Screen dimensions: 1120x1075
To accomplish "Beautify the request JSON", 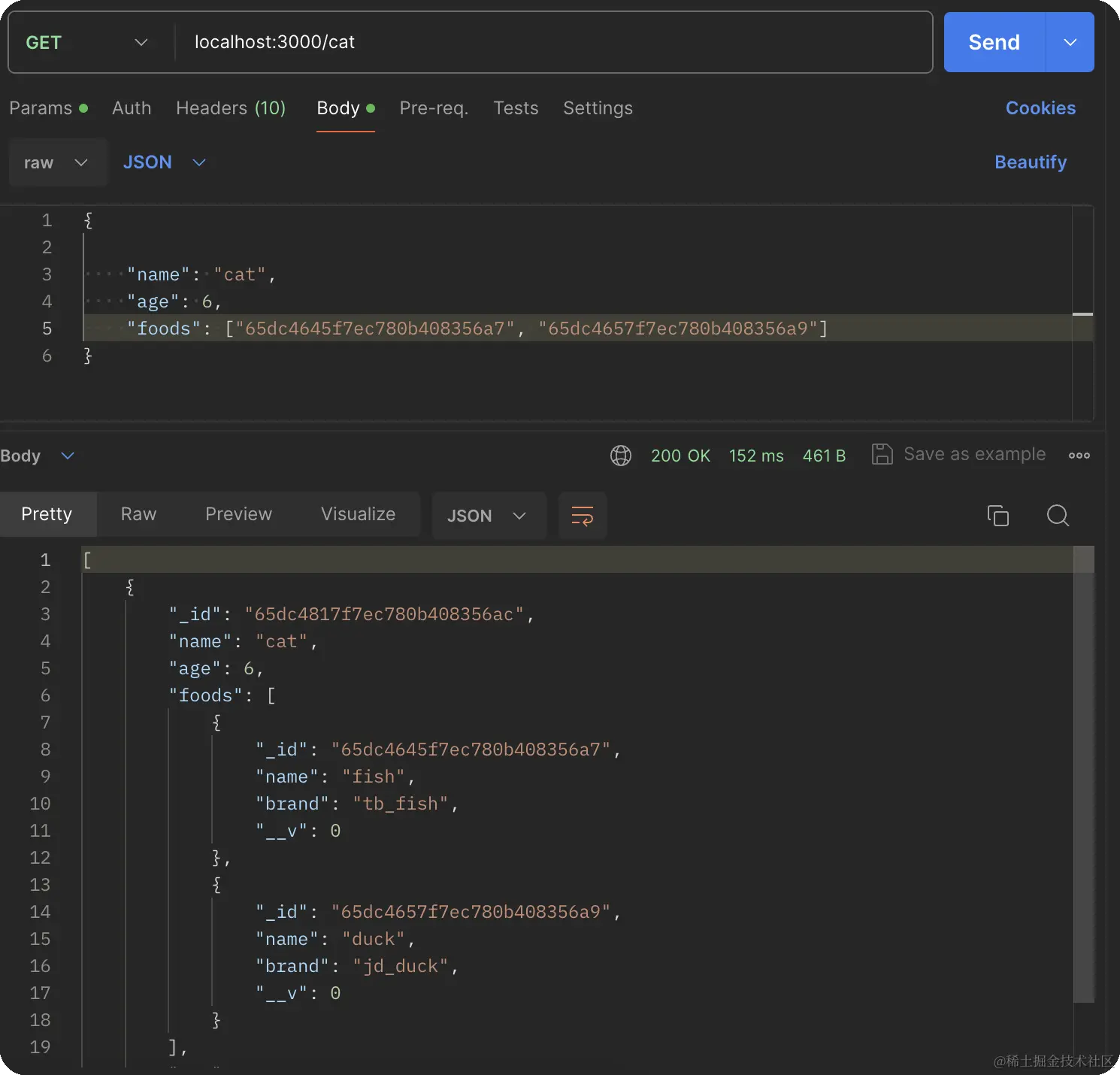I will (1031, 162).
